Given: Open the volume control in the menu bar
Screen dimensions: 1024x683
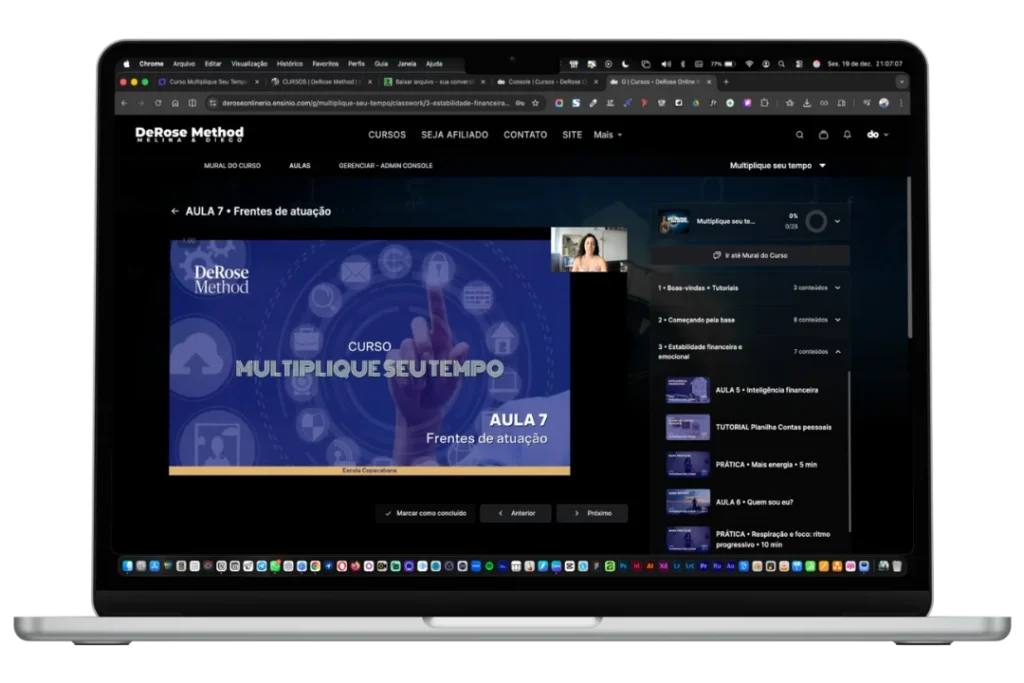Looking at the screenshot, I should click(665, 64).
